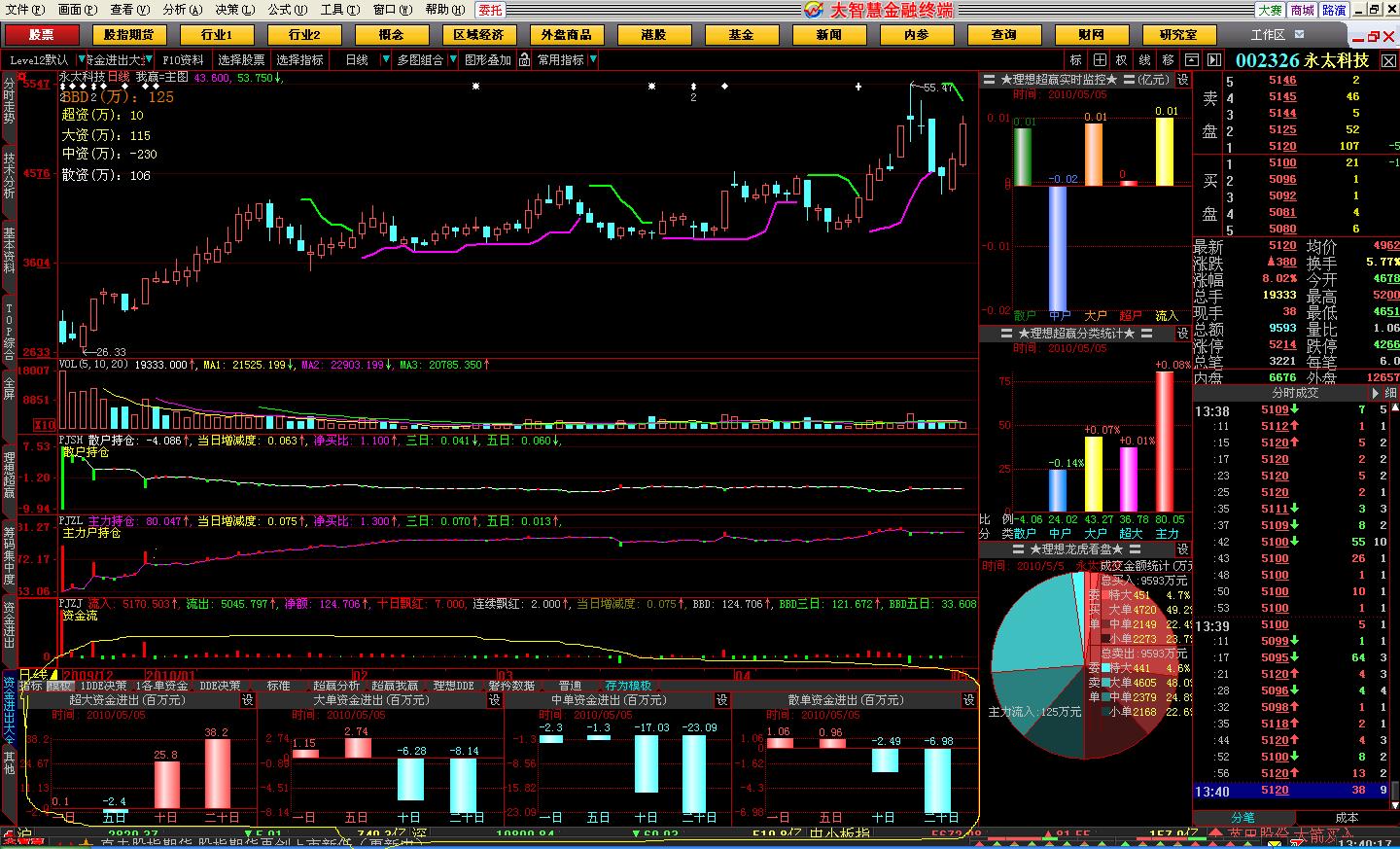
Task: Open settings 设 for 理想超赢分类统计 panel
Action: (1183, 334)
